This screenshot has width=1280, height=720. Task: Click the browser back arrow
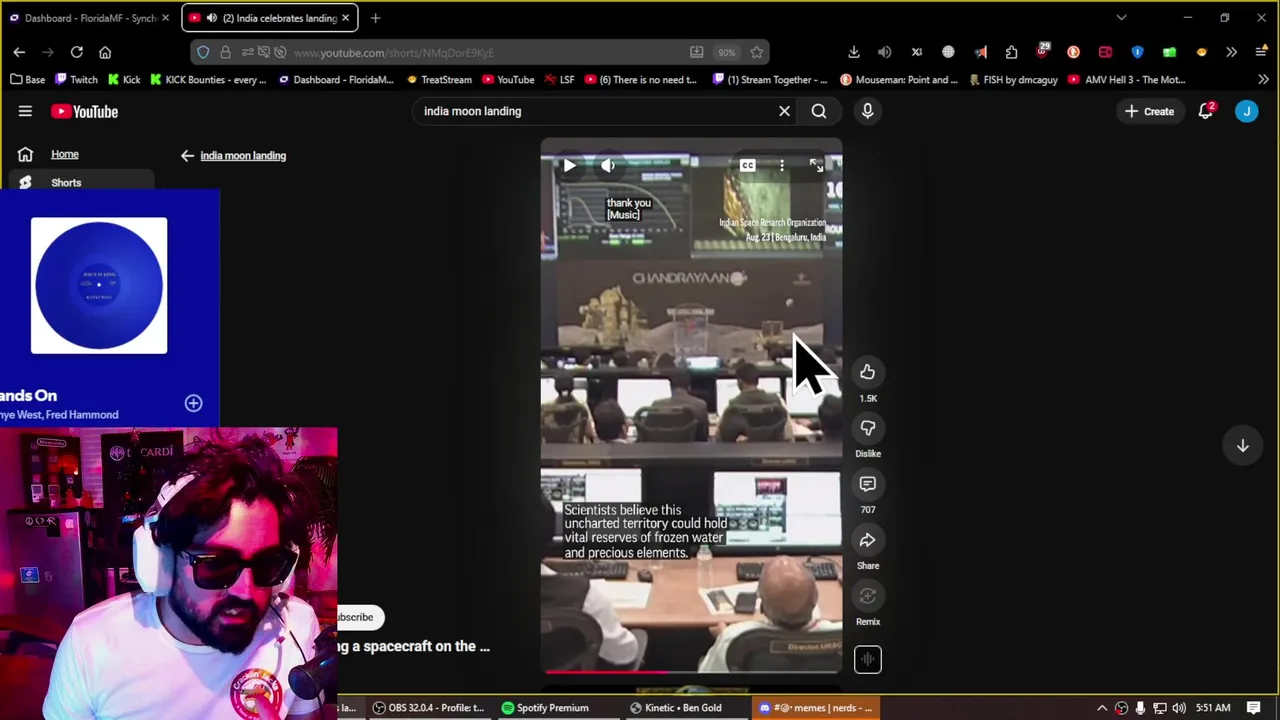(x=19, y=52)
